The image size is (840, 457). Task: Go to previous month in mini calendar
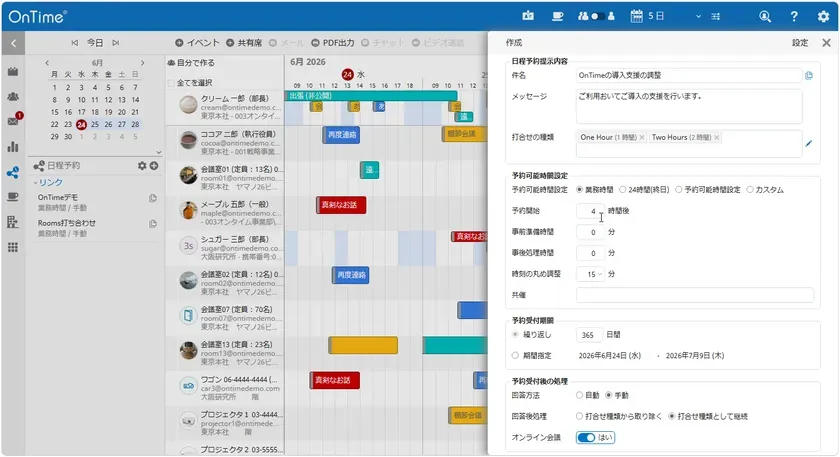tap(47, 63)
